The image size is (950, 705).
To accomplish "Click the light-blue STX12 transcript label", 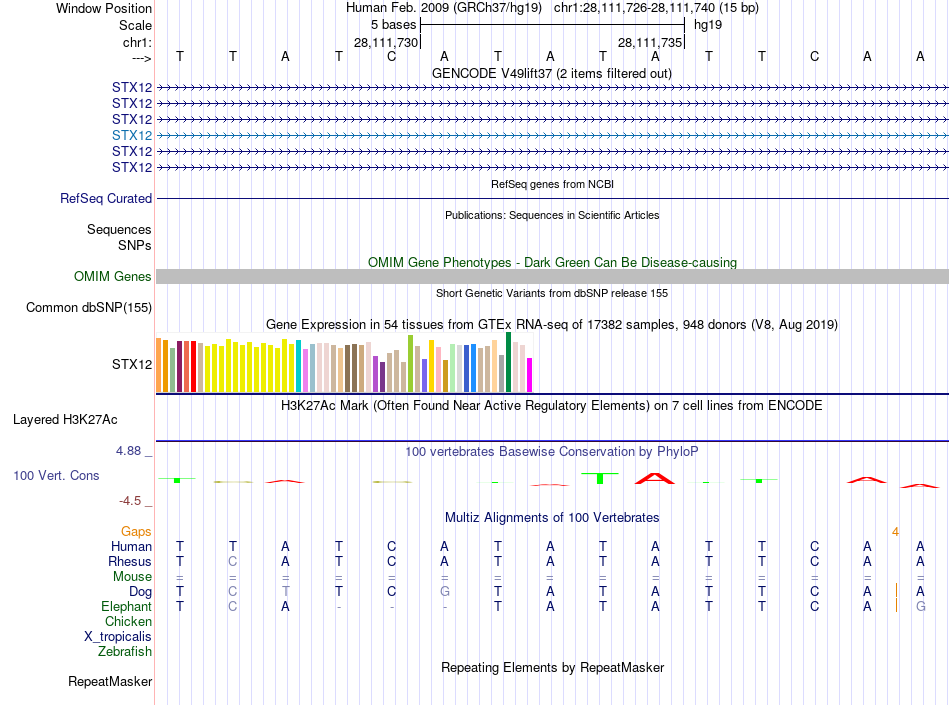I will coord(131,135).
